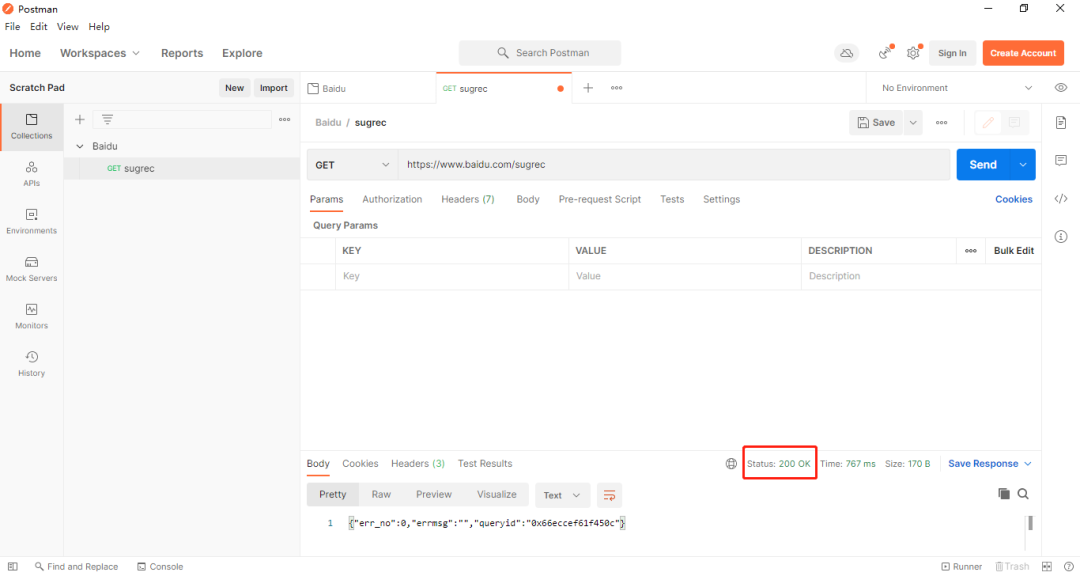Open the documentation icon in right sidebar
Viewport: 1080px width, 576px height.
1061,123
